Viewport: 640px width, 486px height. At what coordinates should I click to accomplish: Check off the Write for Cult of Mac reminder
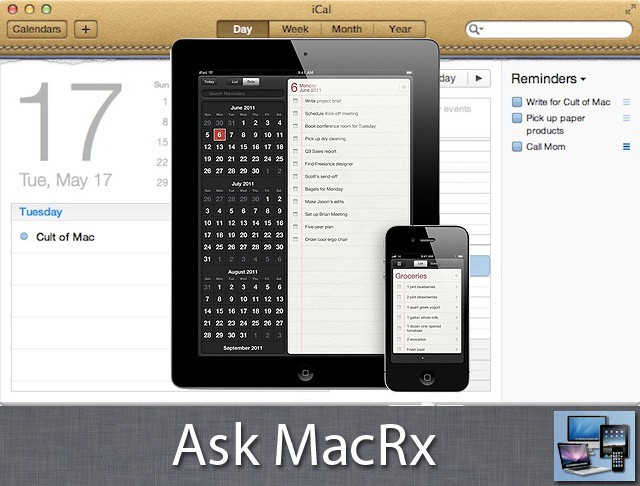(x=517, y=102)
